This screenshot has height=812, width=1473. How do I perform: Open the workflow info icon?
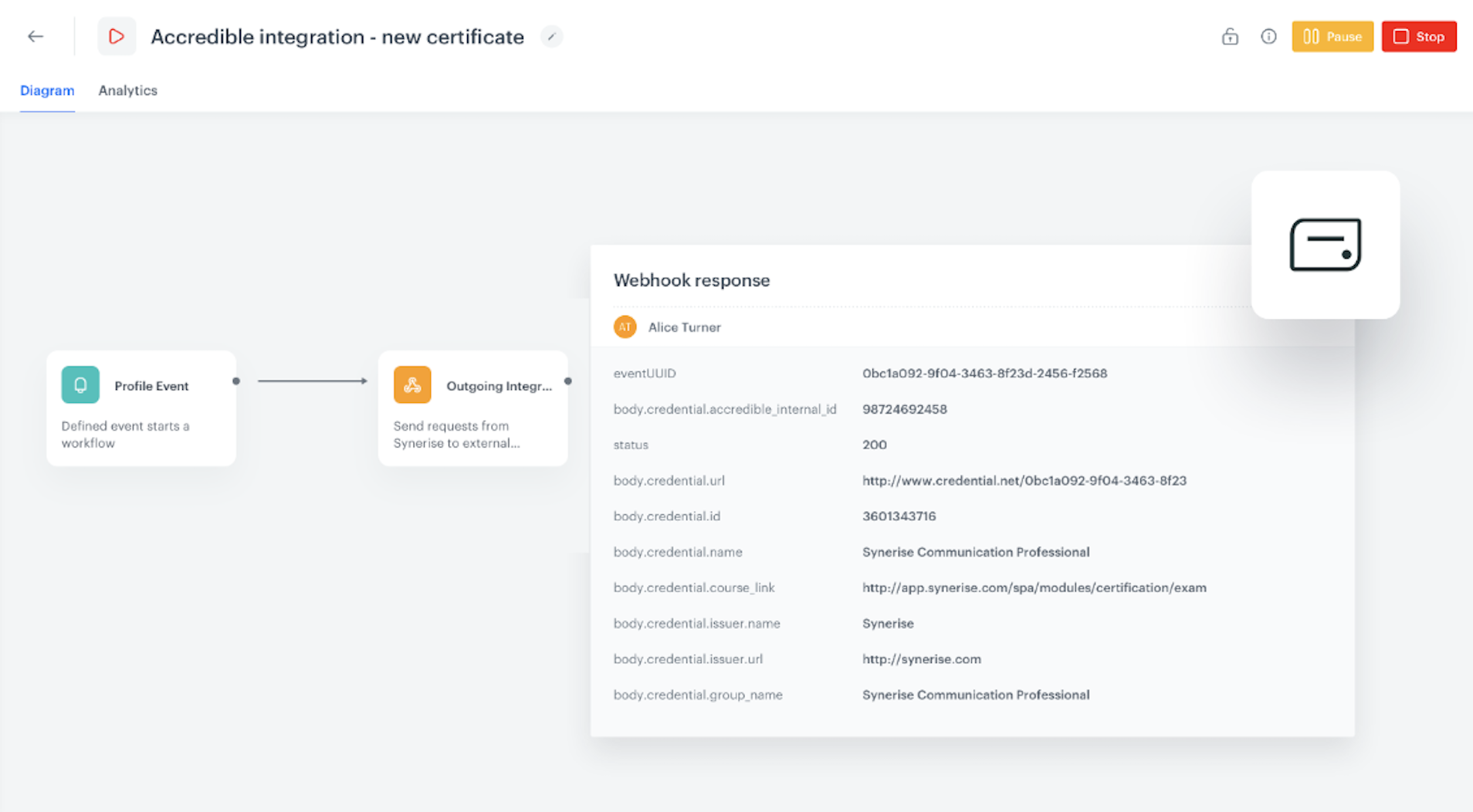coord(1268,36)
